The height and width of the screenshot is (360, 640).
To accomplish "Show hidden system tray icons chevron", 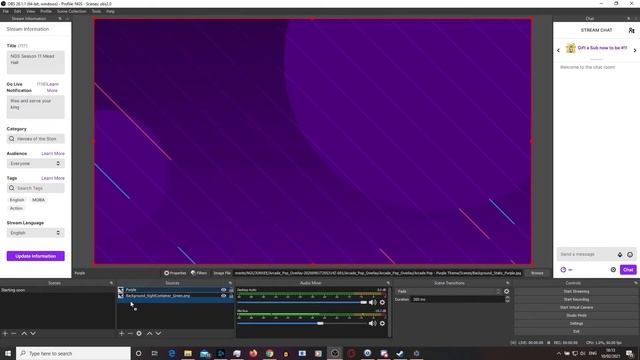I will (x=559, y=353).
